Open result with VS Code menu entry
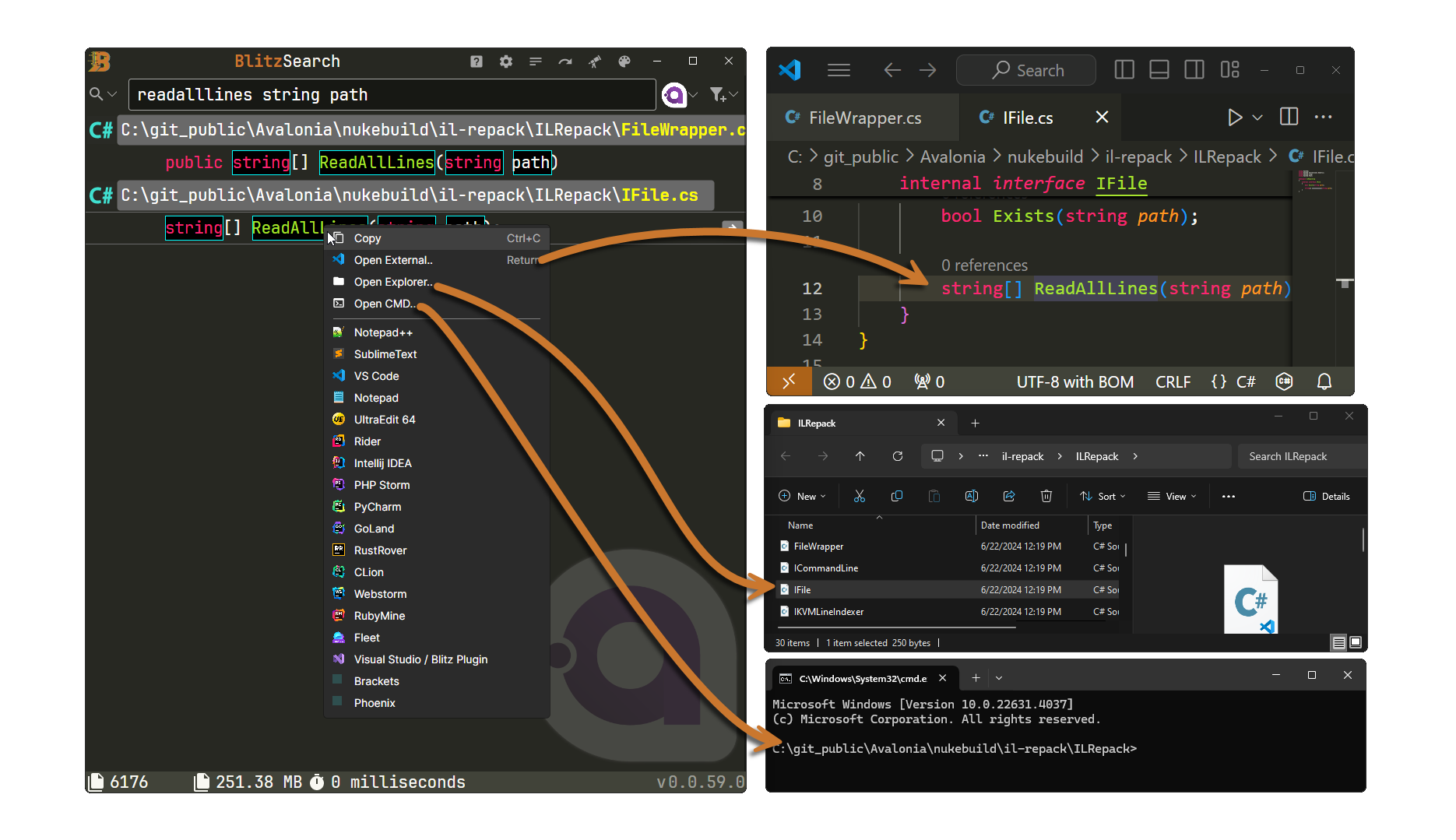 pyautogui.click(x=437, y=376)
